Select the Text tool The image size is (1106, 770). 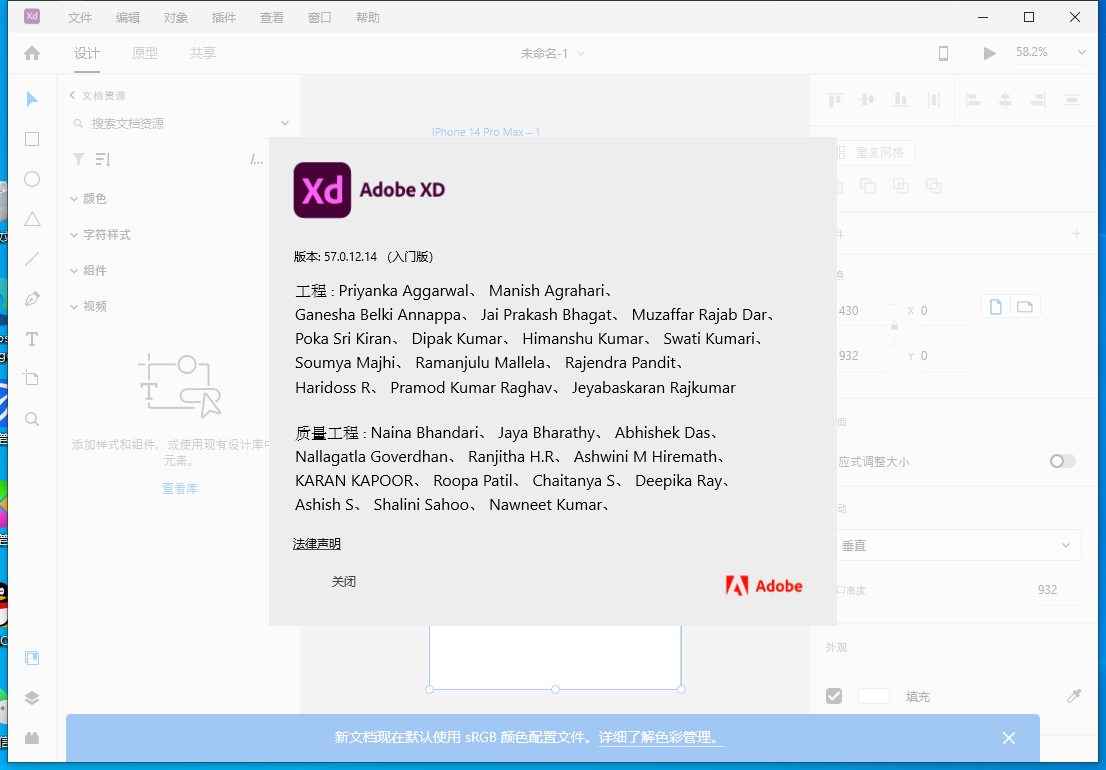(x=31, y=338)
